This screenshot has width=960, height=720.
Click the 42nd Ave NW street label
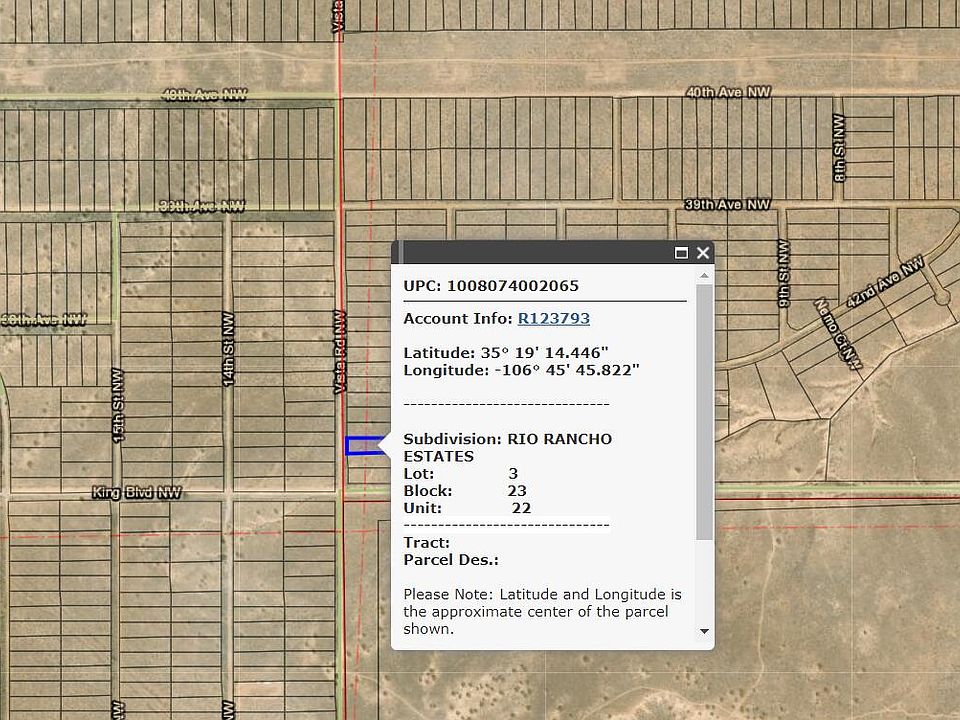pyautogui.click(x=886, y=287)
